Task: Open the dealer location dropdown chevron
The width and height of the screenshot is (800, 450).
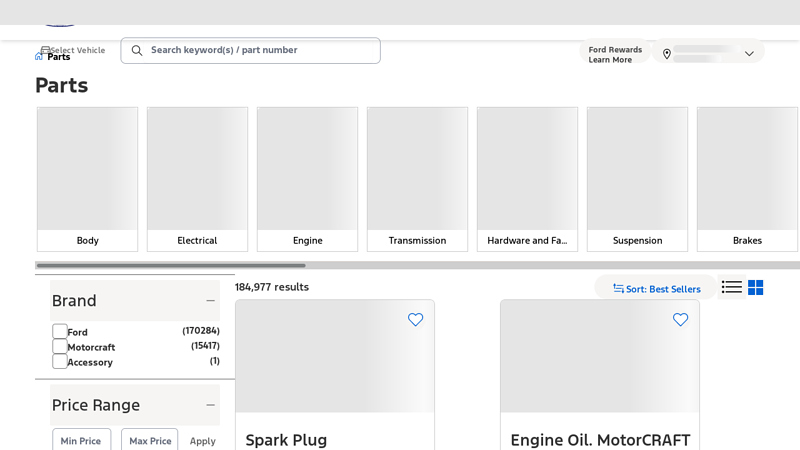Action: 749,54
